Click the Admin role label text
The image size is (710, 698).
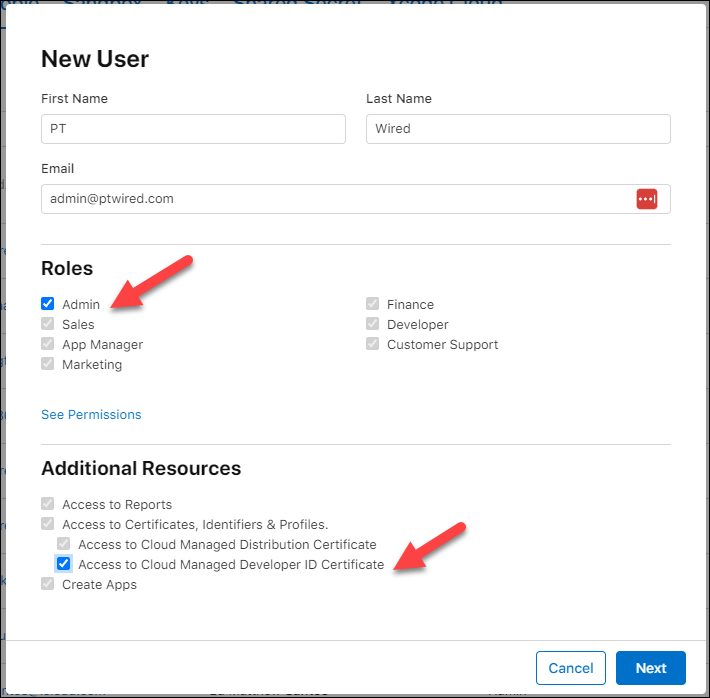81,304
